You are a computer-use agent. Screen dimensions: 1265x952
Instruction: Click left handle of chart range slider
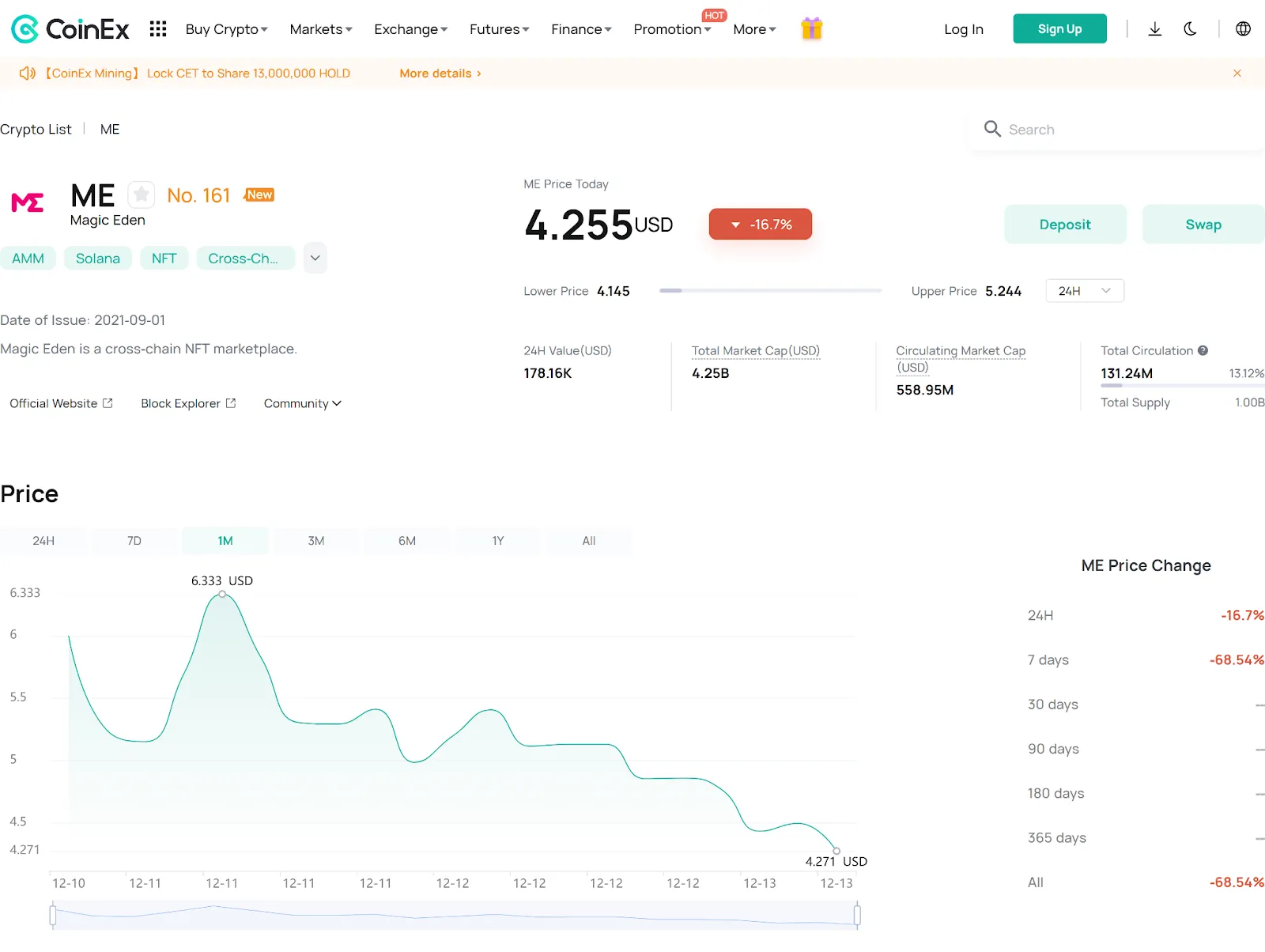(x=53, y=916)
